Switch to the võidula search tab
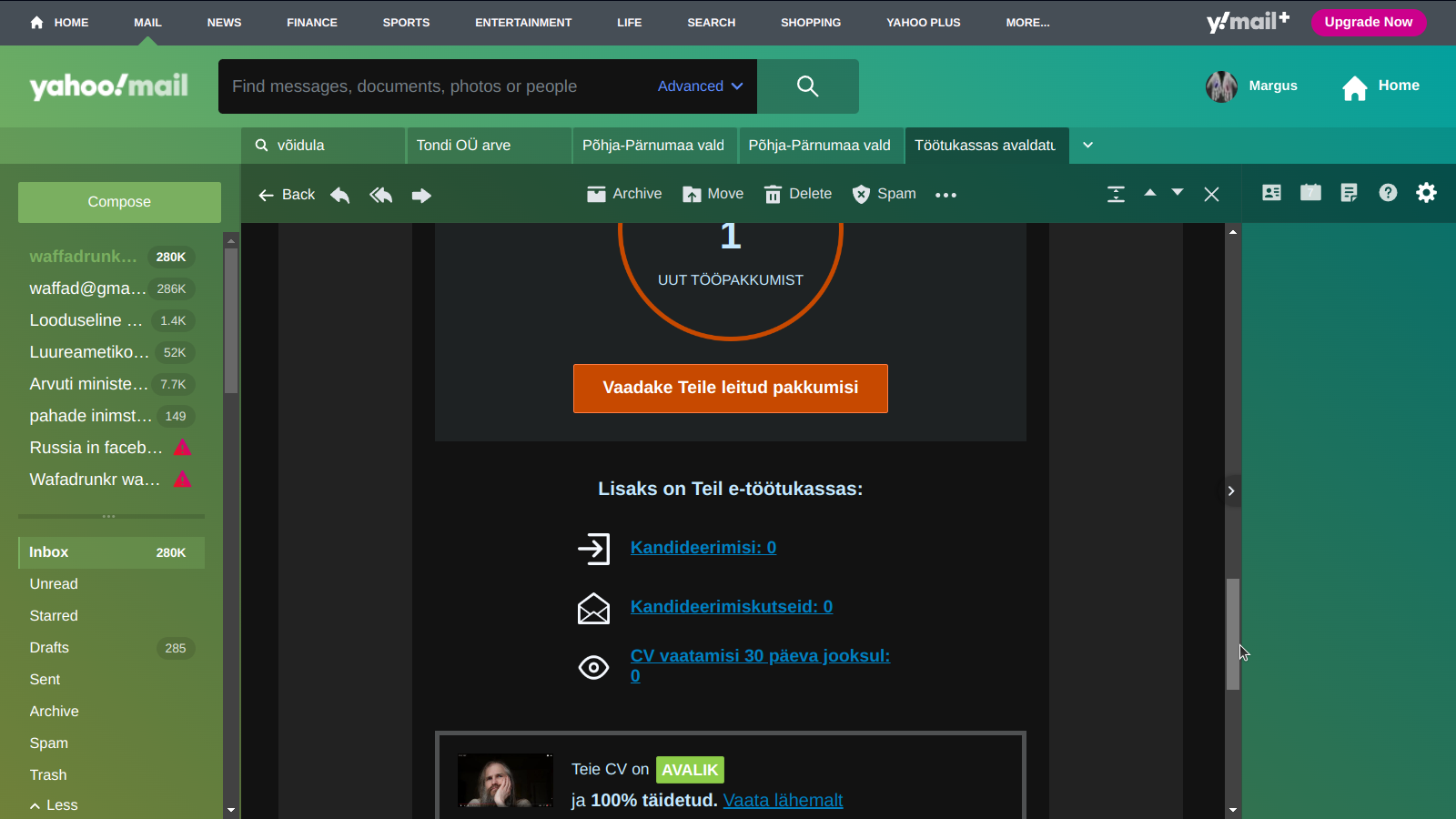This screenshot has width=1456, height=819. click(323, 146)
